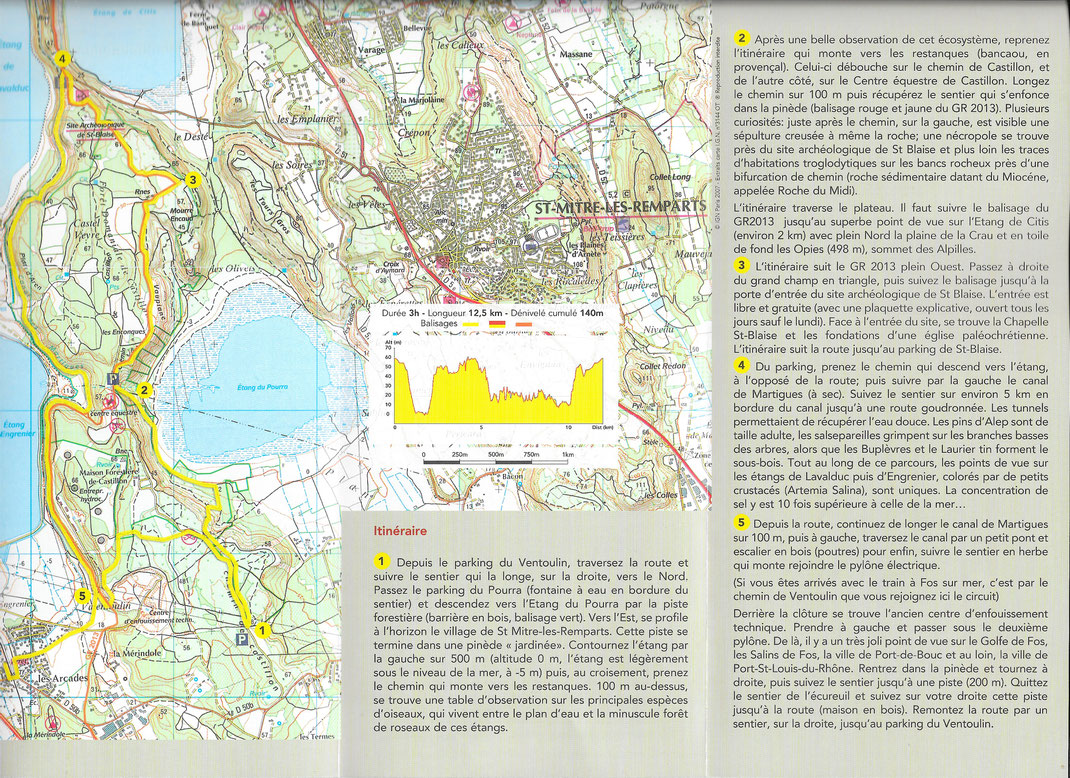Click step number 4 badge beside 'Du parking, prenez le chemin'
The width and height of the screenshot is (1070, 778).
pos(742,365)
